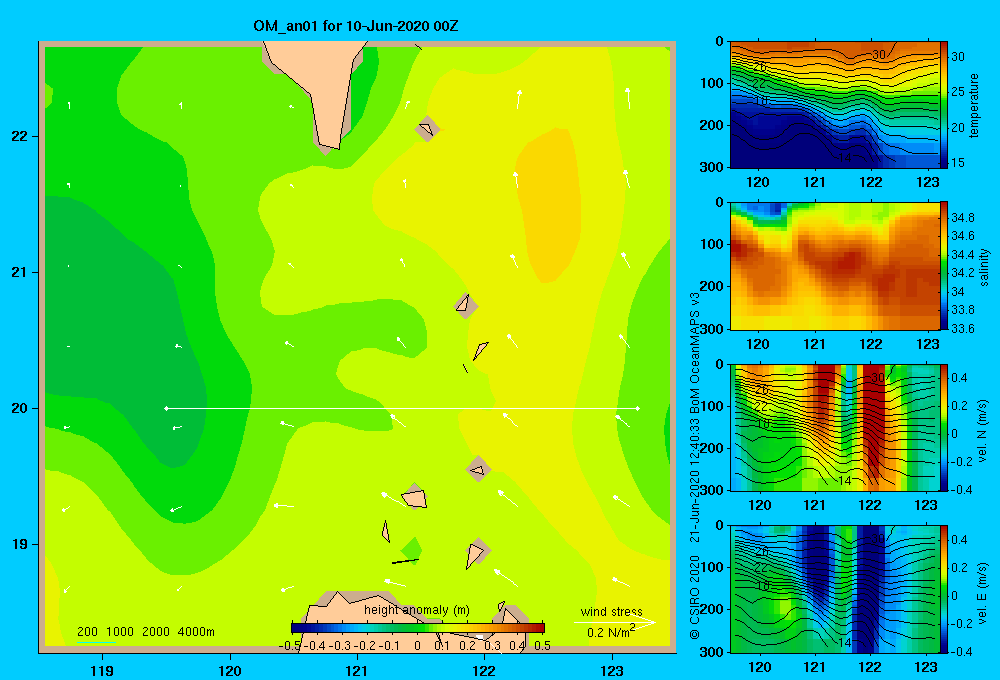
Task: Click the 100 depth label on salinity panel
Action: click(x=712, y=244)
